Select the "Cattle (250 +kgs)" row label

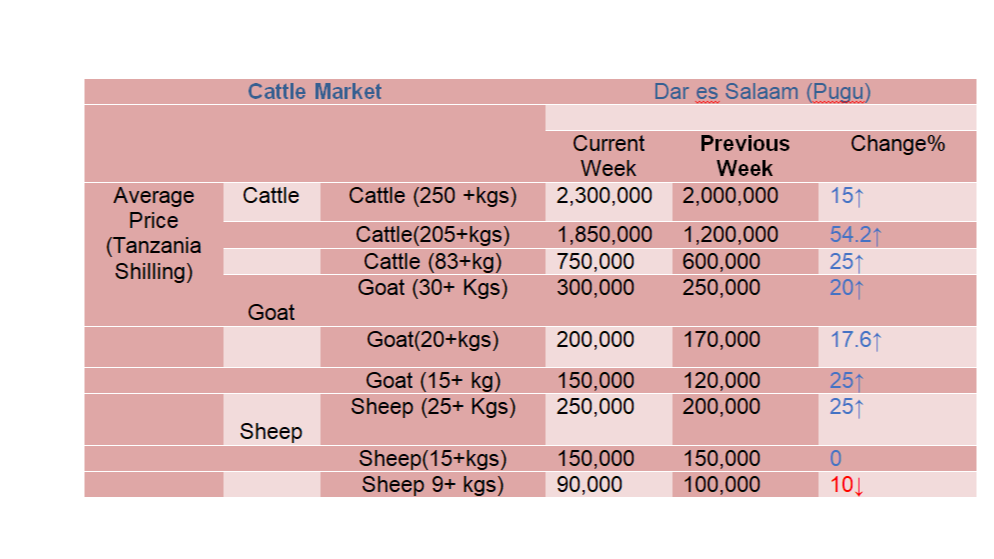pyautogui.click(x=432, y=196)
